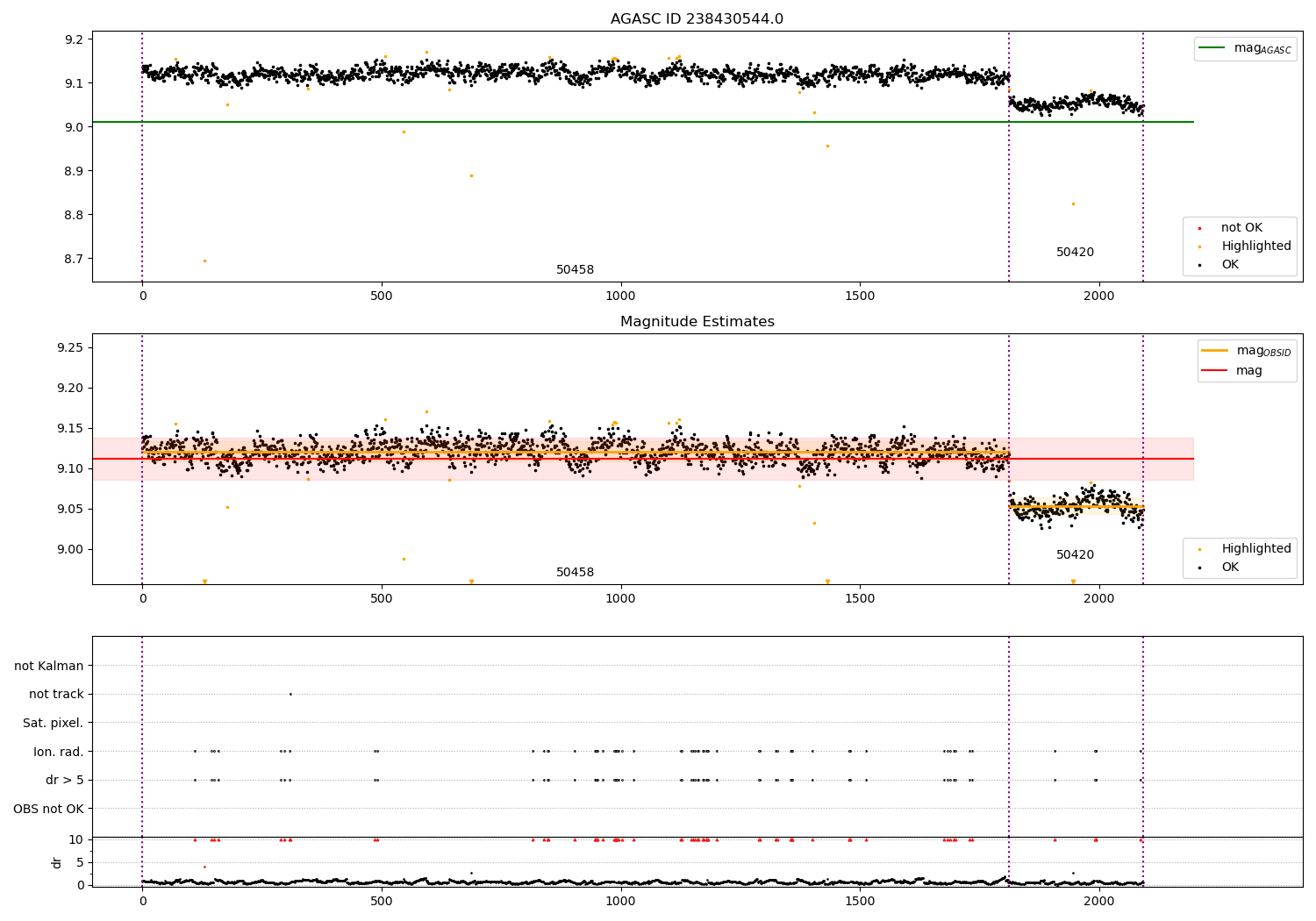Click the 8.7 y-axis tick label
Screen dimensions: 1316x921
(74, 259)
